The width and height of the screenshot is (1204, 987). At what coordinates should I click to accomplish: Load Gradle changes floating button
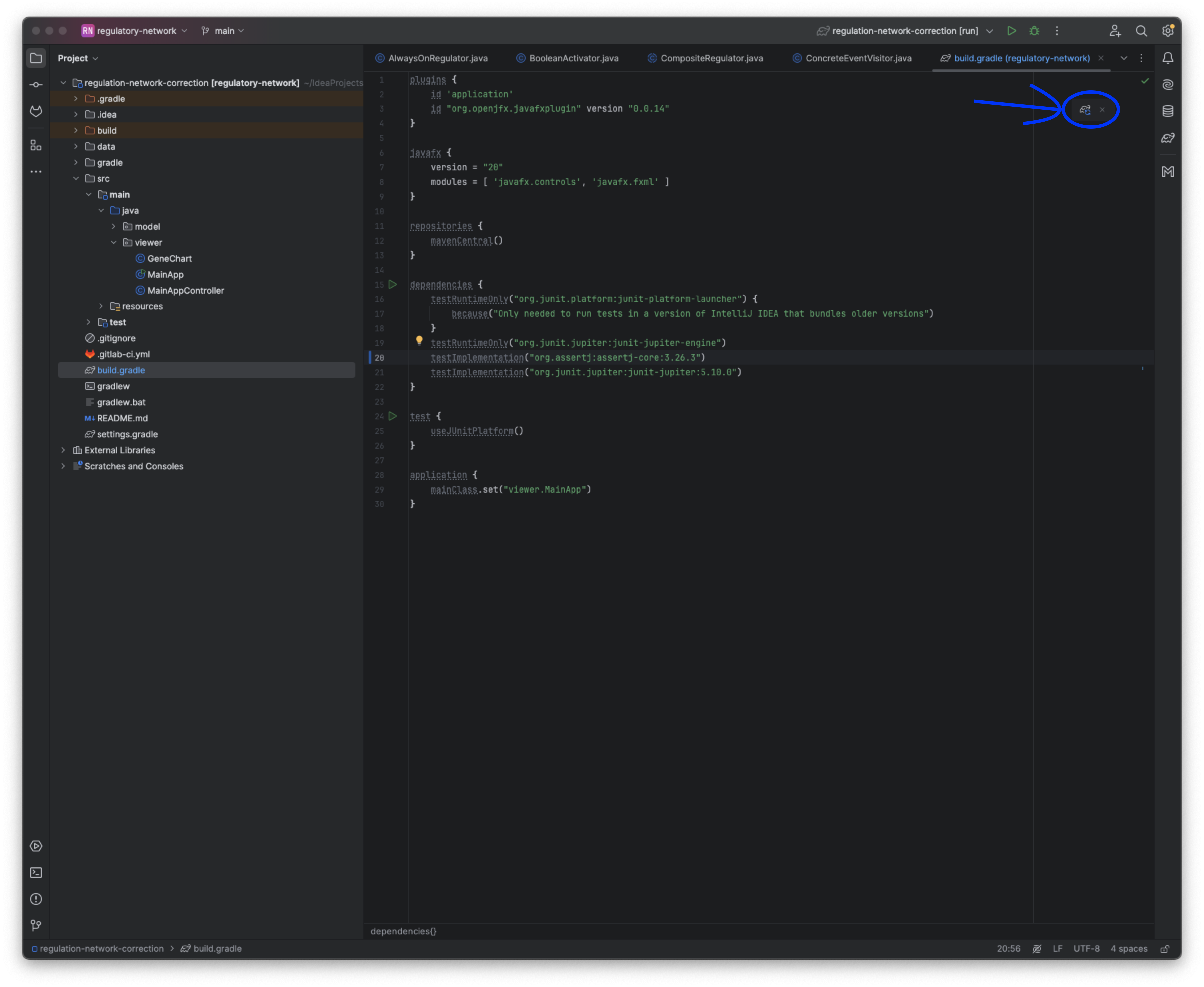(x=1085, y=110)
